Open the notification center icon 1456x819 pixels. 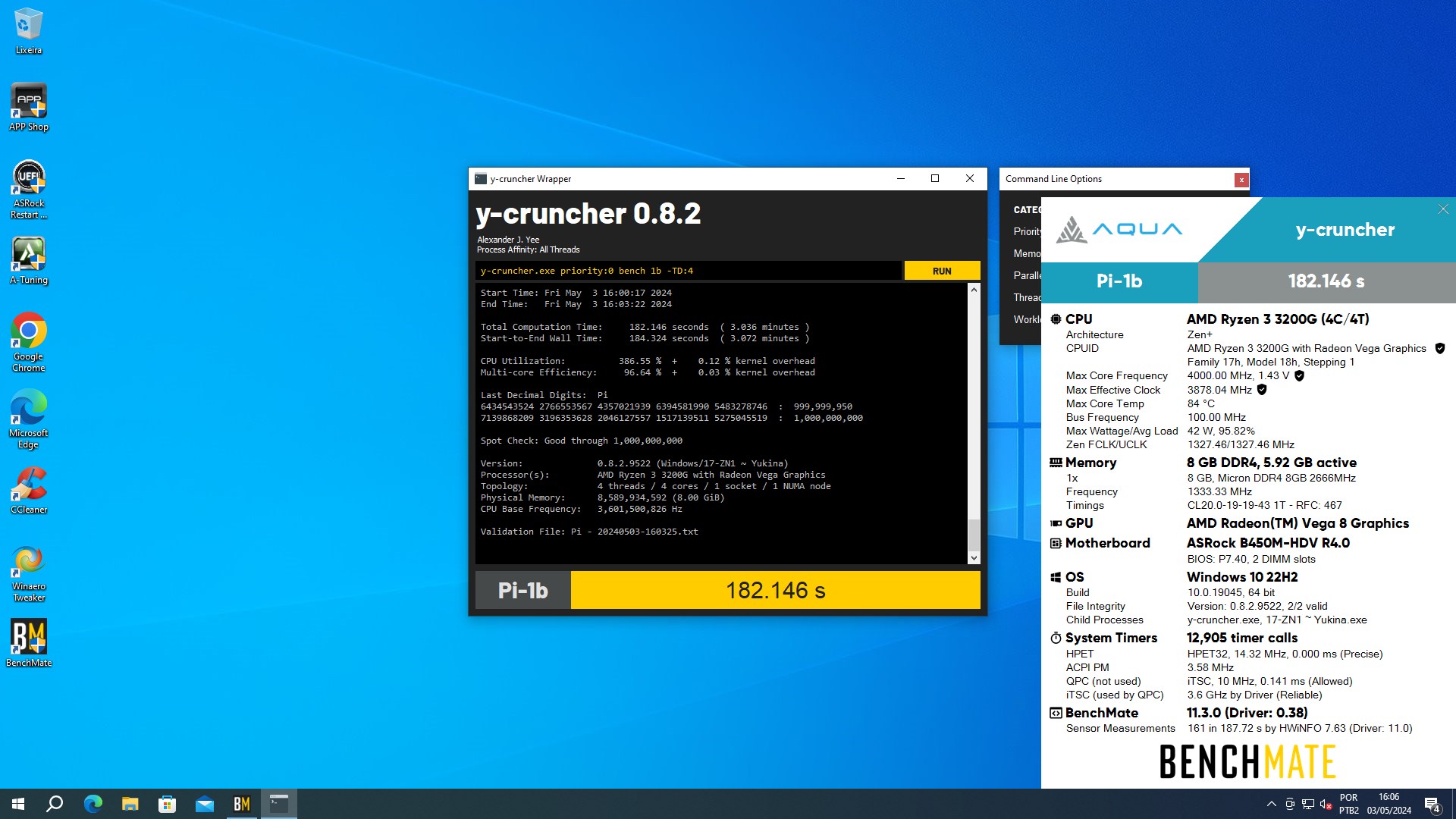coord(1432,804)
